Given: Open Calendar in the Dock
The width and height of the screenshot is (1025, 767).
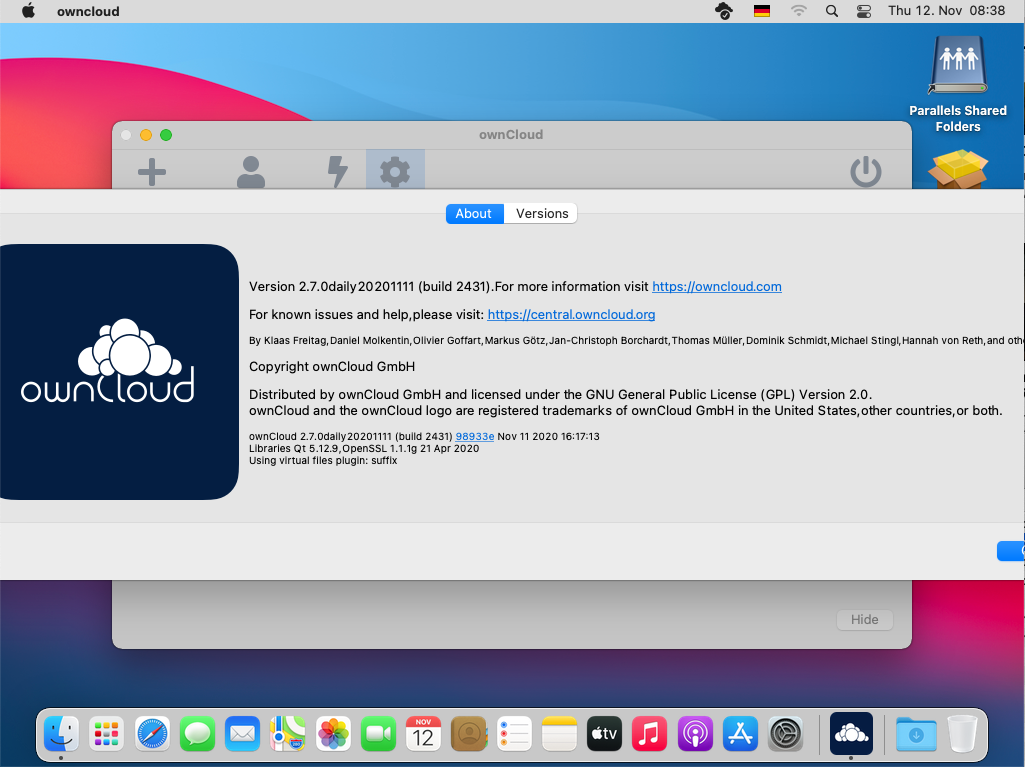Looking at the screenshot, I should 424,733.
